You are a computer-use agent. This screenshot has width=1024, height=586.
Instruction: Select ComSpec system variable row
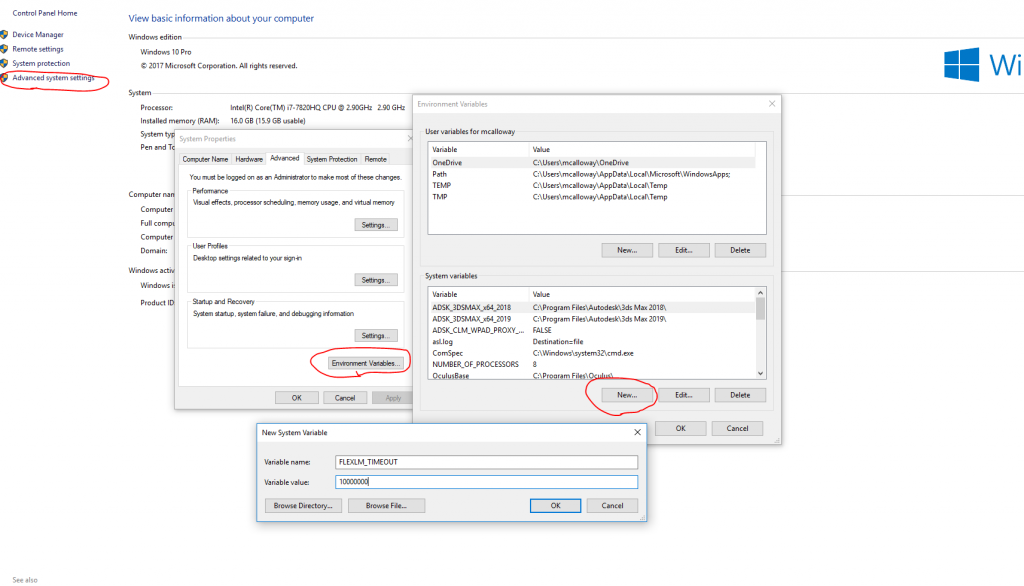[x=592, y=353]
